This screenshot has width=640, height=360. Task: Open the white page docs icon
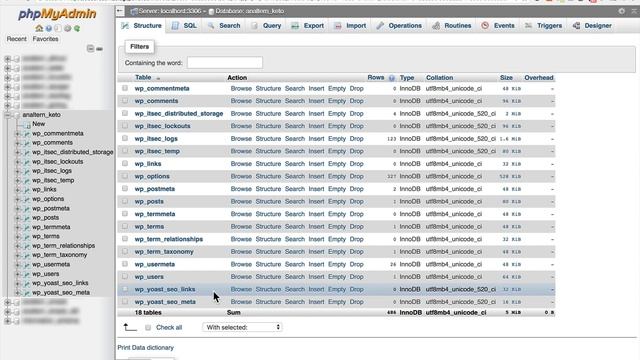click(58, 29)
